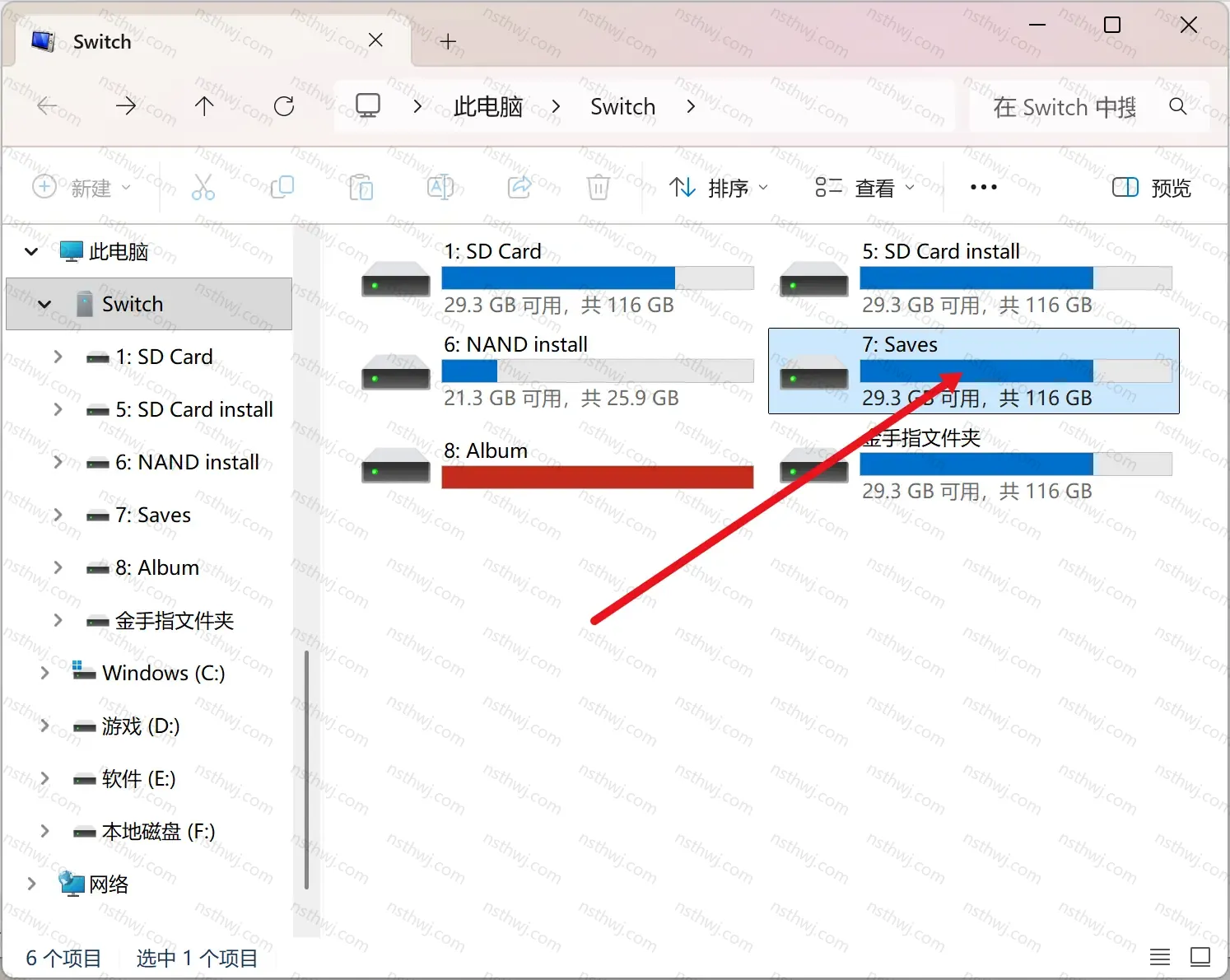
Task: Open 5: SD Card install in the navigation tree
Action: pos(194,409)
